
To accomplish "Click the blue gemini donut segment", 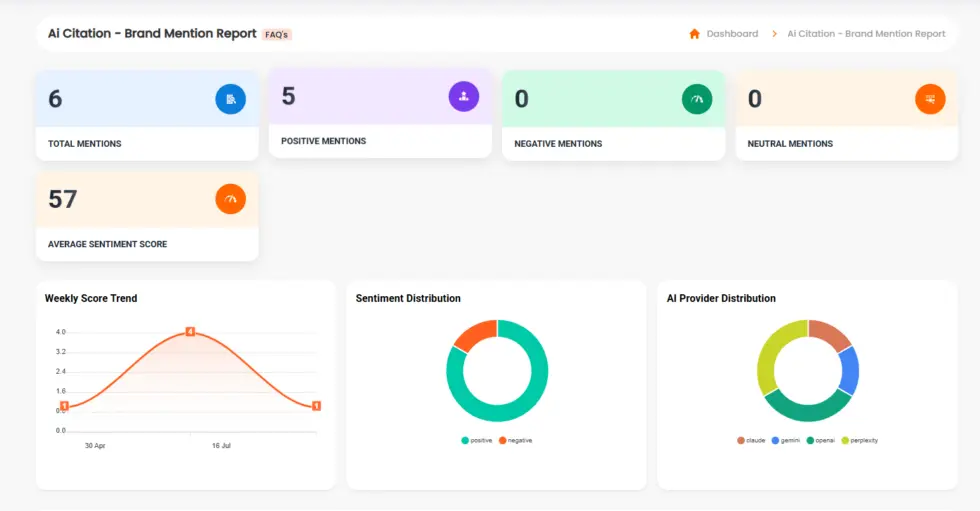I will pos(849,370).
